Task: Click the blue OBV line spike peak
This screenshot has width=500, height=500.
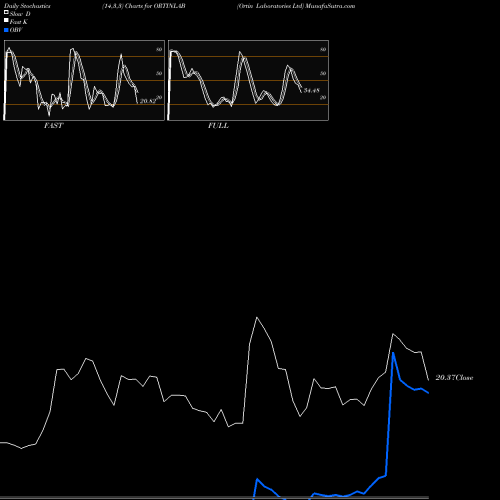Action: tap(393, 353)
